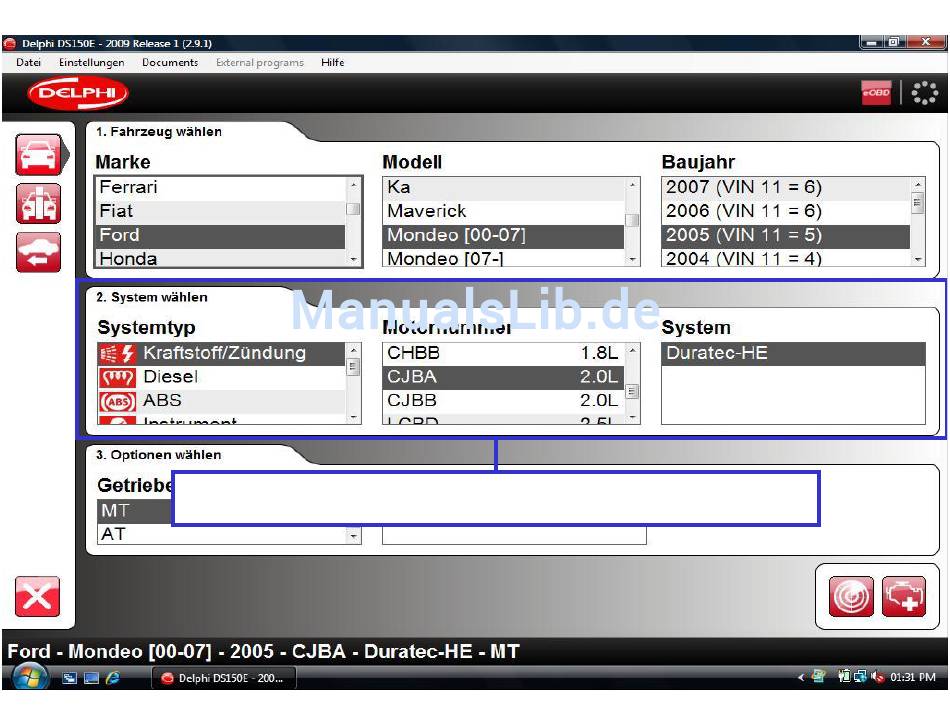Viewport: 950px width, 725px height.
Task: Open the multi-vehicle icon in left sidebar
Action: tap(39, 204)
